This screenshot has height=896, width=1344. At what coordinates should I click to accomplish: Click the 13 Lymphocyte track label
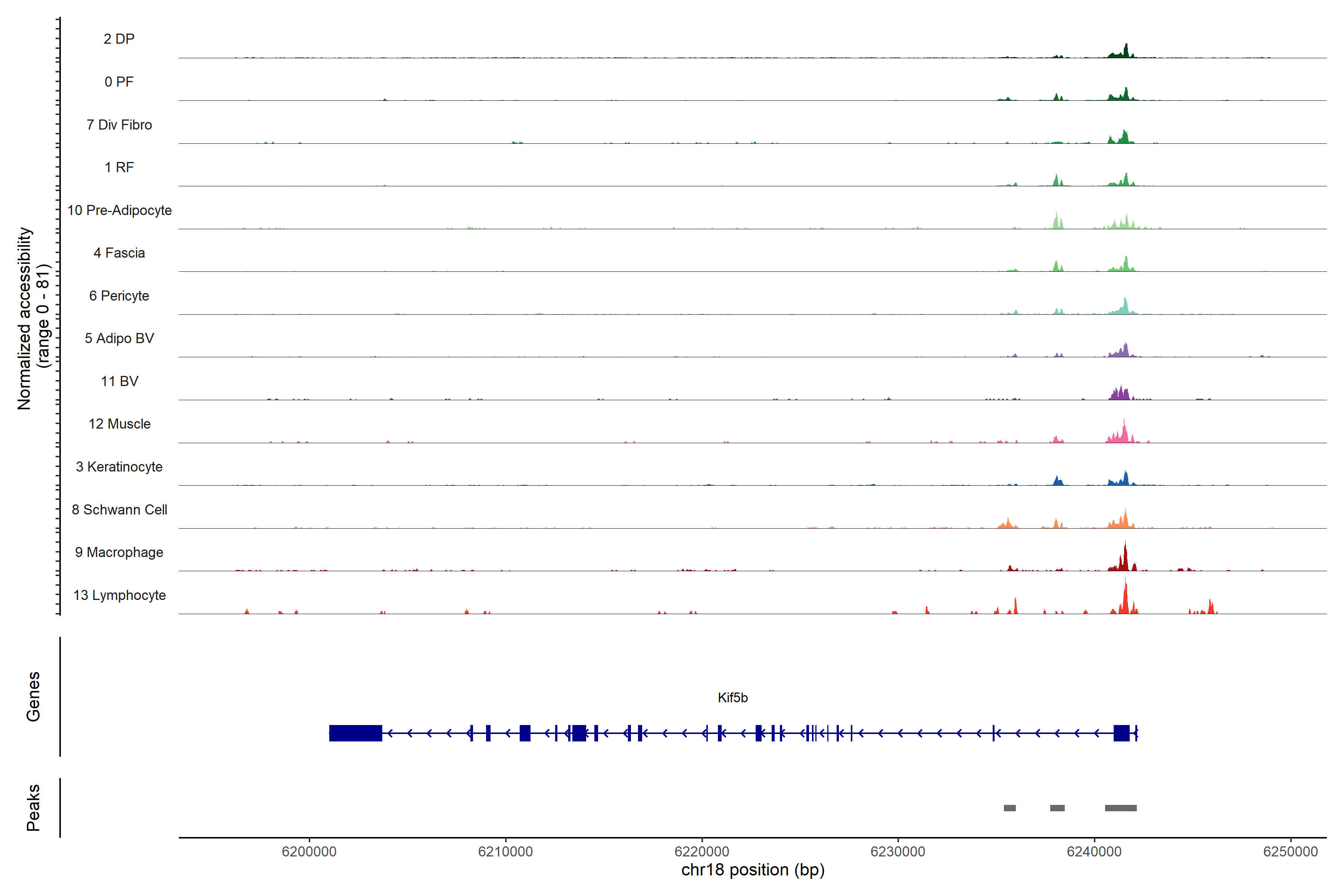click(x=119, y=595)
